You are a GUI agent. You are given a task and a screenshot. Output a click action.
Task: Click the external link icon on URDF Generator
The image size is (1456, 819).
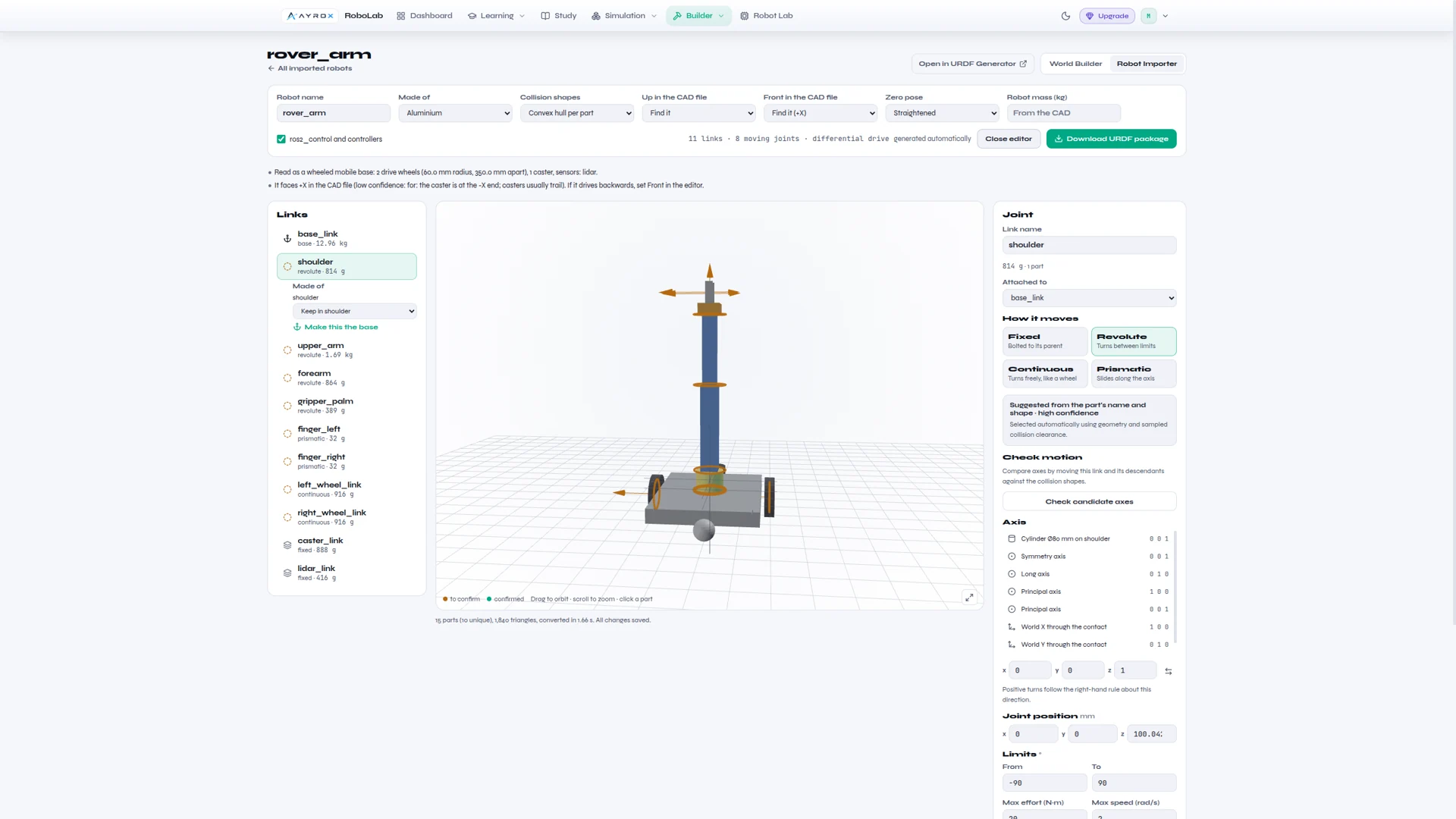[1023, 64]
